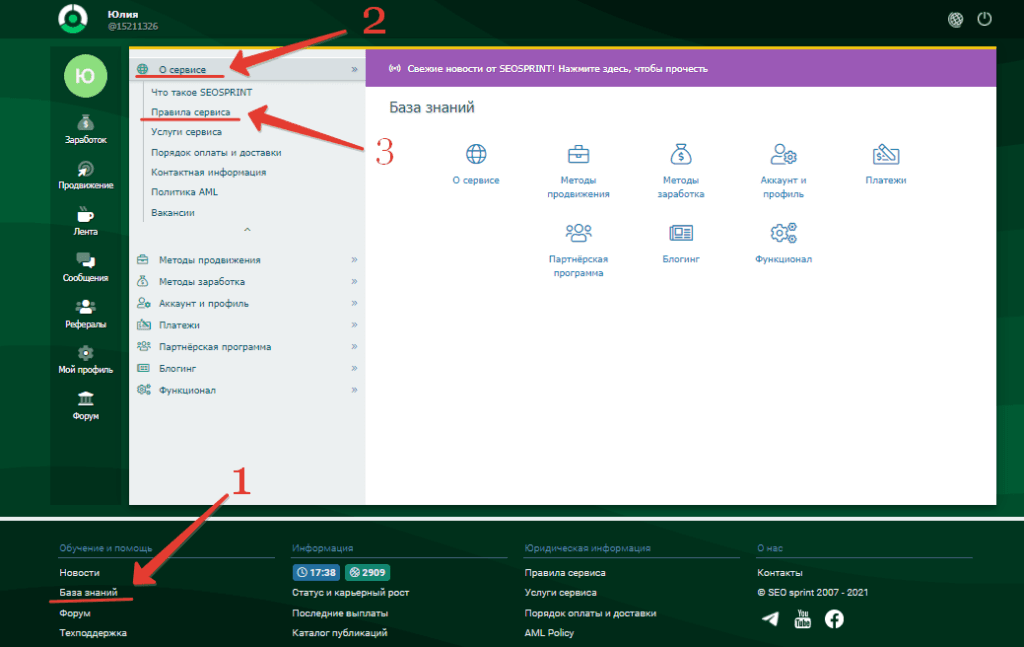Screen dimensions: 1024x647
Task: Click the SEOSPRINT logo icon
Action: pyautogui.click(x=72, y=18)
